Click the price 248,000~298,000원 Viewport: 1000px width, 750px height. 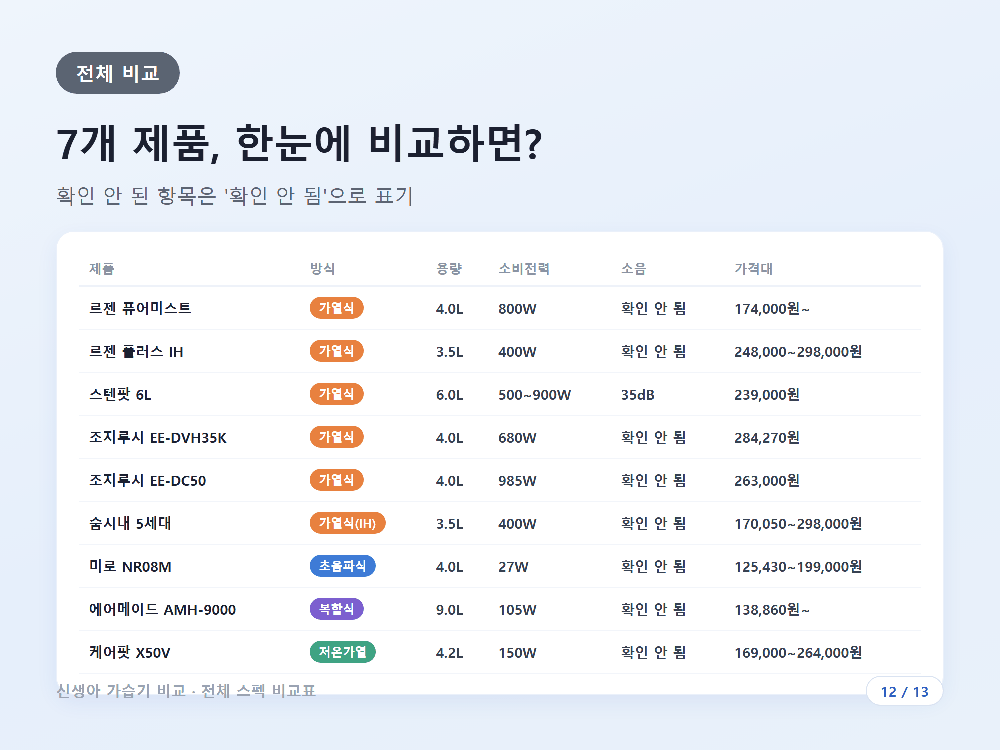pos(798,351)
